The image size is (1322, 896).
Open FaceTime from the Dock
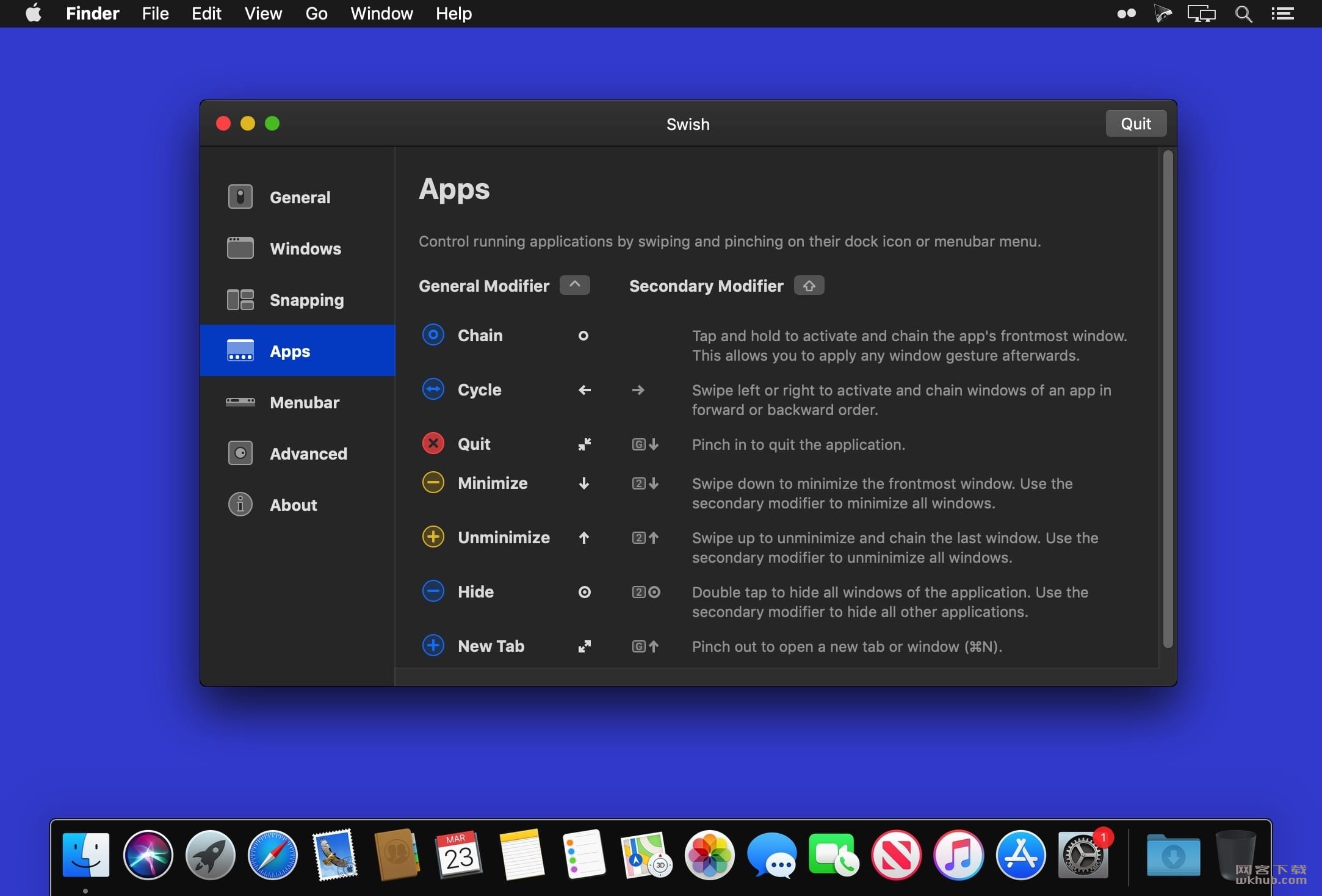point(834,854)
